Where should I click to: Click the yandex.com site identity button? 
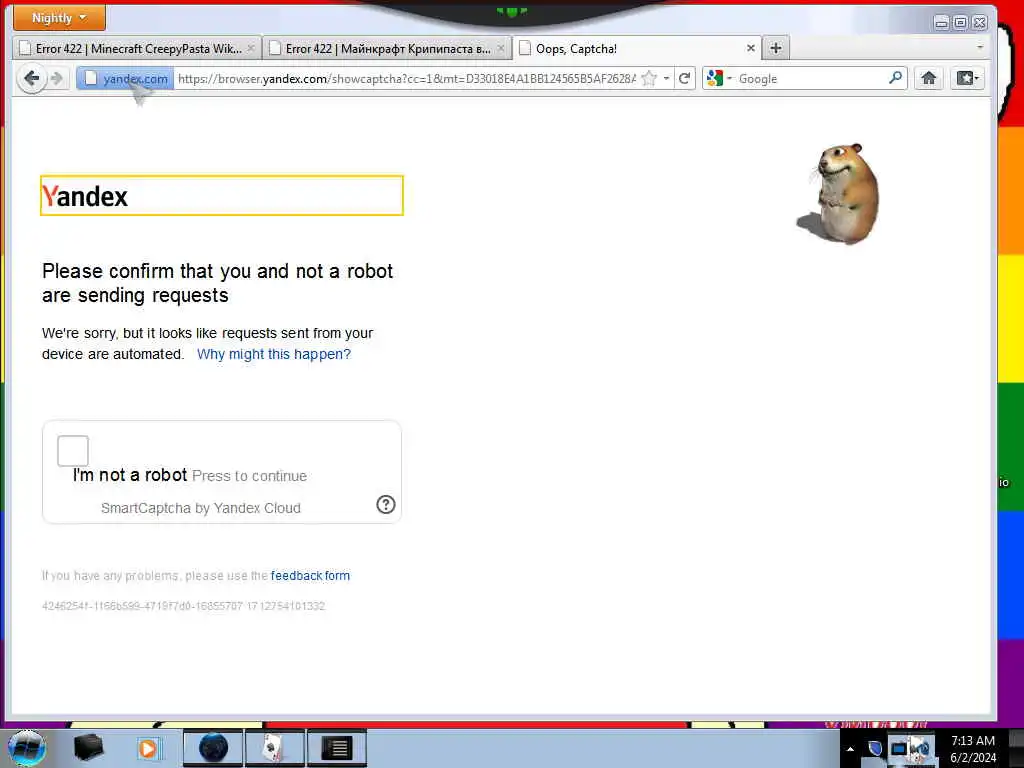(x=126, y=79)
